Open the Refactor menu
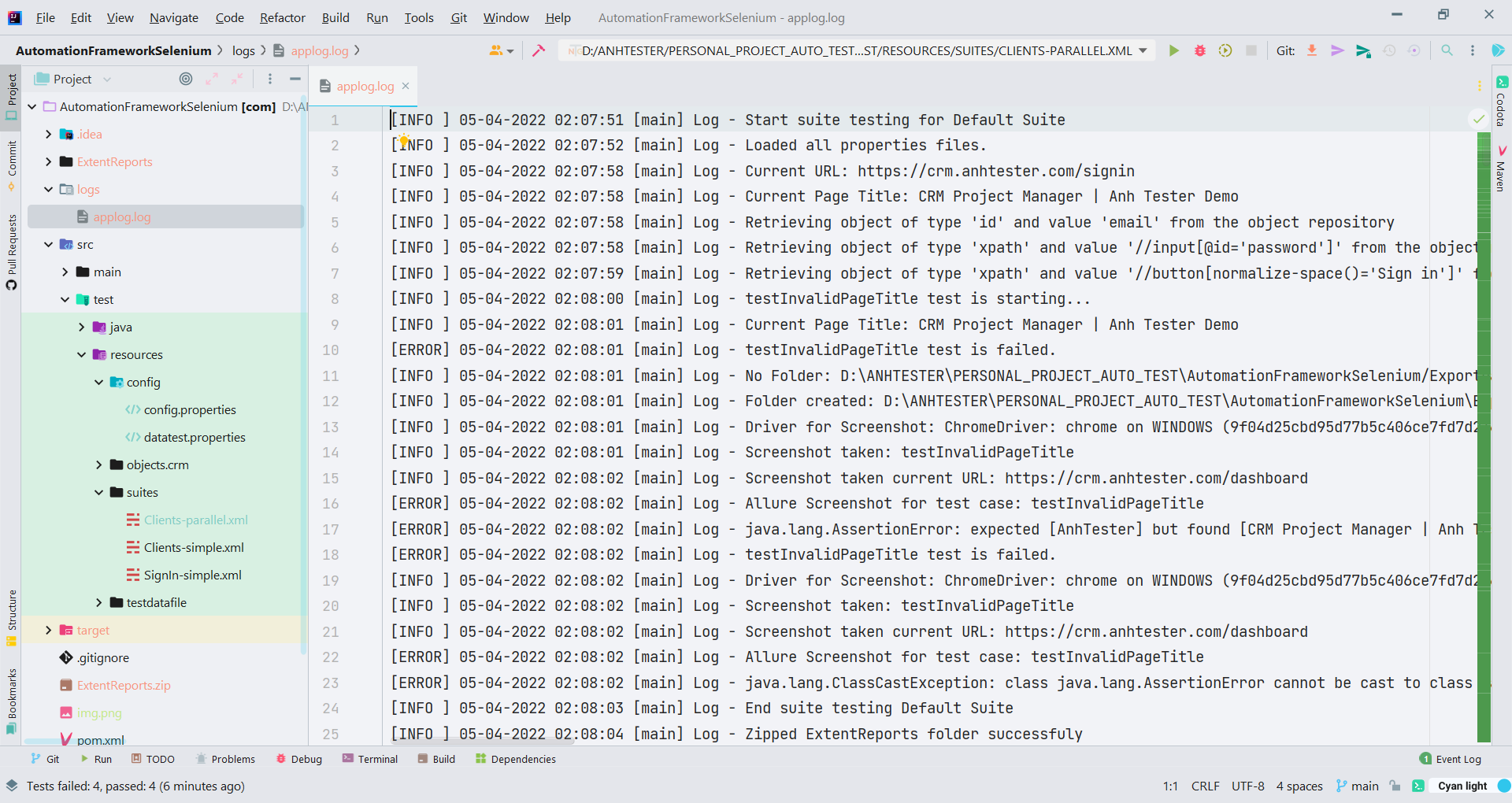 pos(283,17)
